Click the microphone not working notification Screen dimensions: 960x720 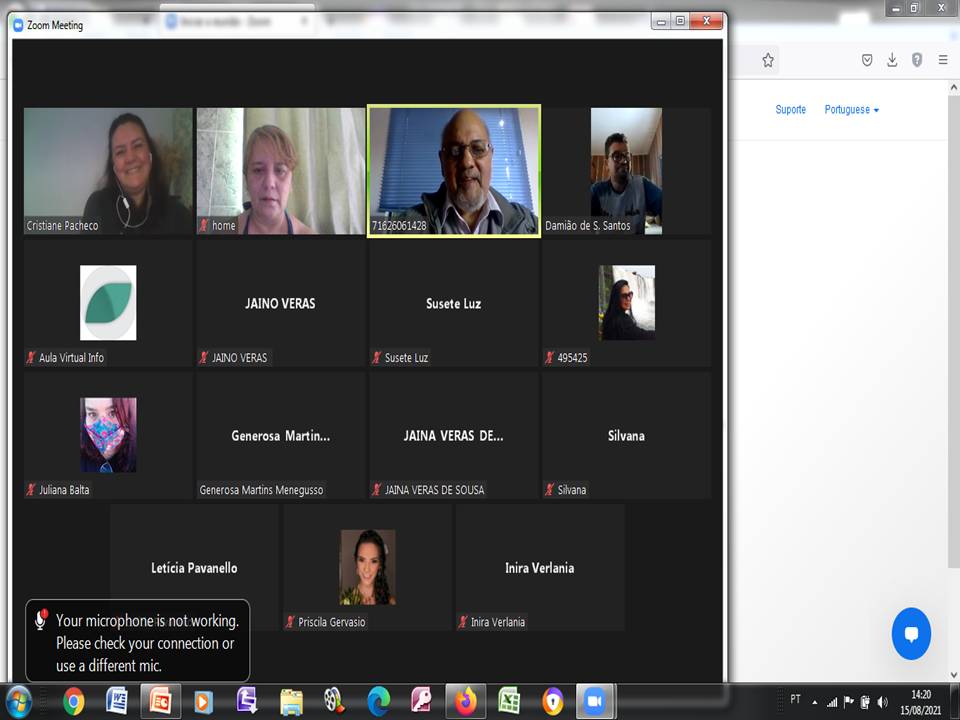click(138, 641)
